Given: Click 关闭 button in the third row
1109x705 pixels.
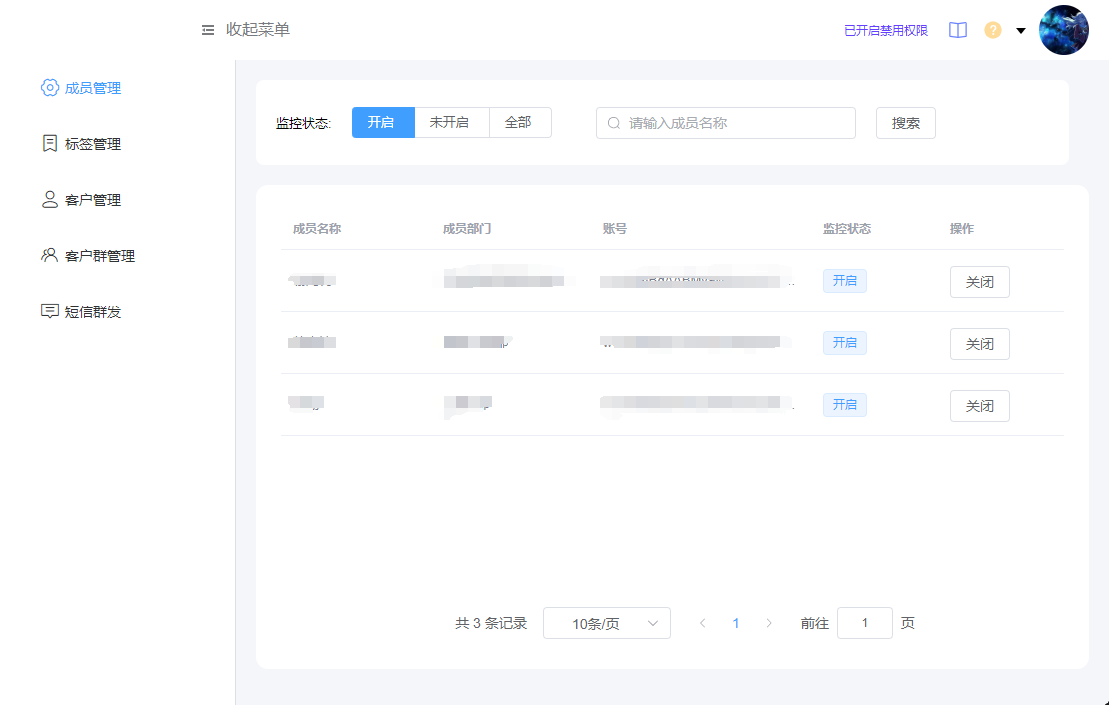Looking at the screenshot, I should [980, 406].
